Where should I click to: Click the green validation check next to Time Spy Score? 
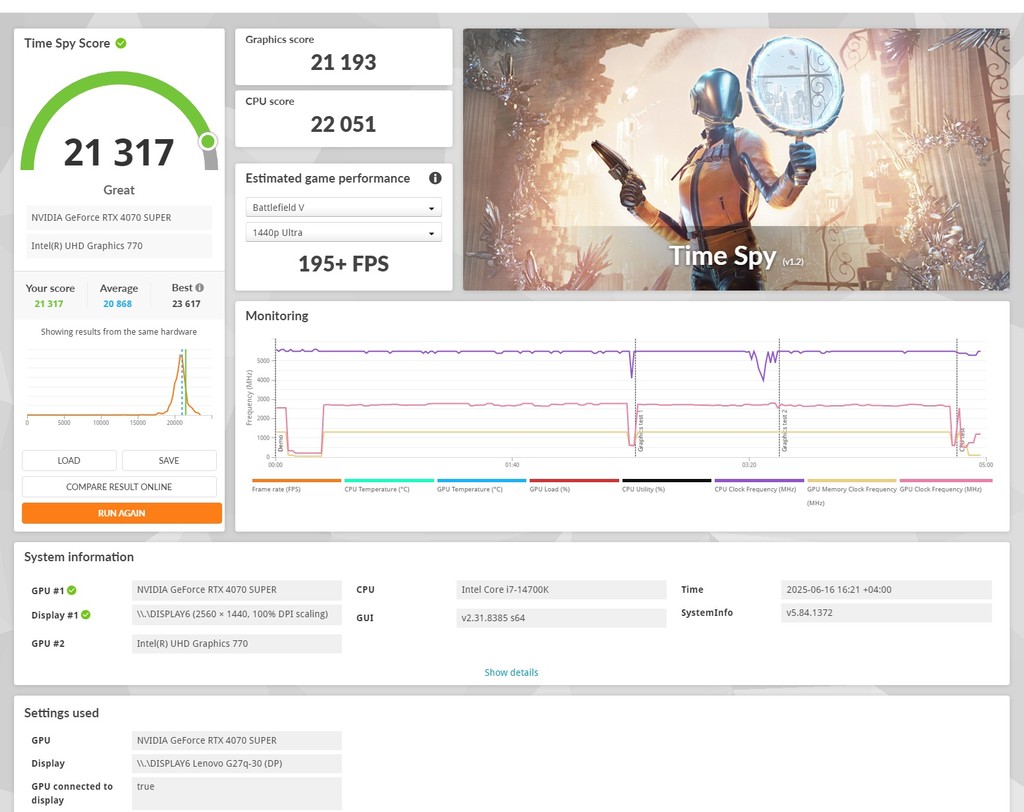click(x=121, y=43)
